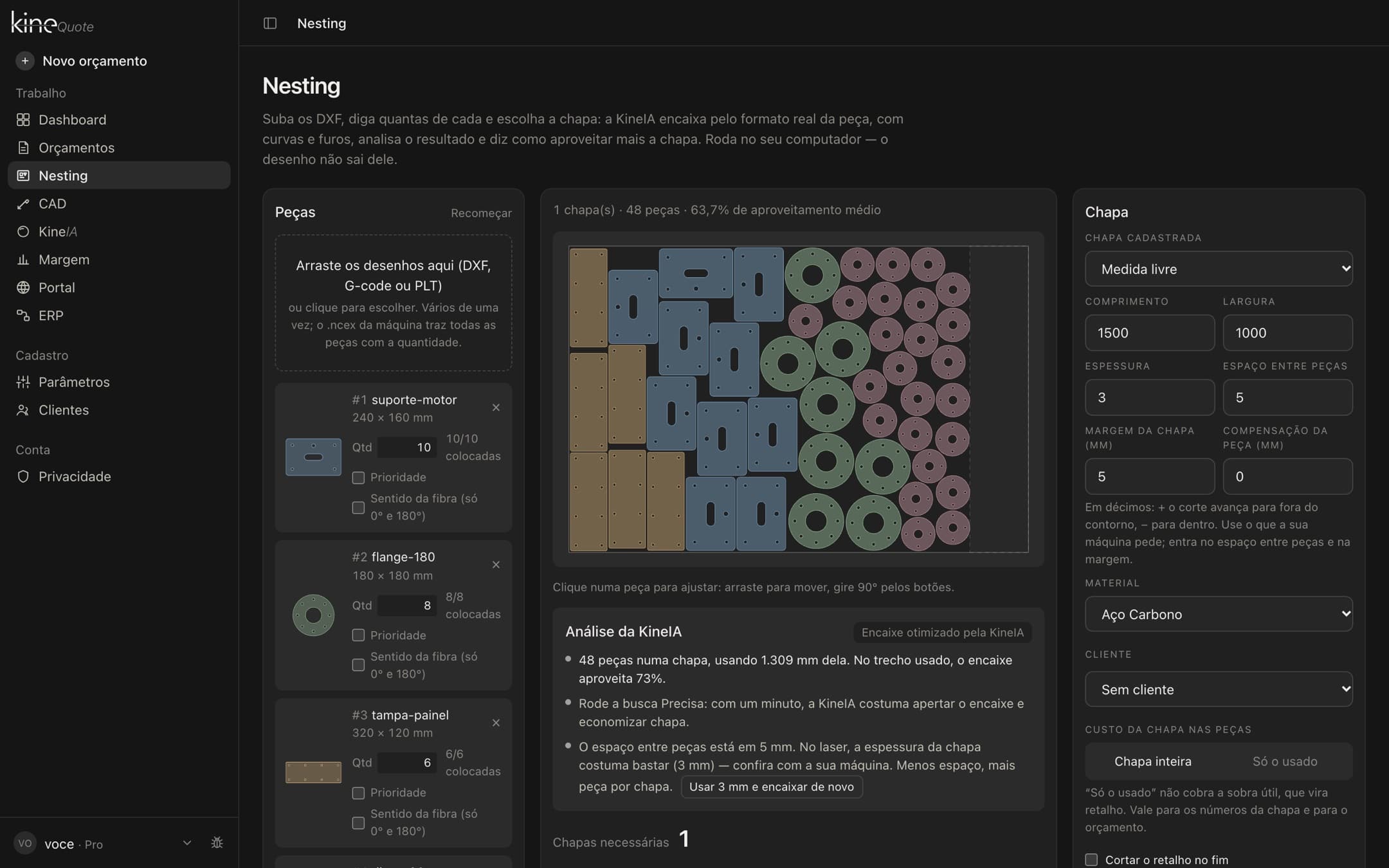Click the suporte-motor blue part thumbnail
The height and width of the screenshot is (868, 1389).
313,457
